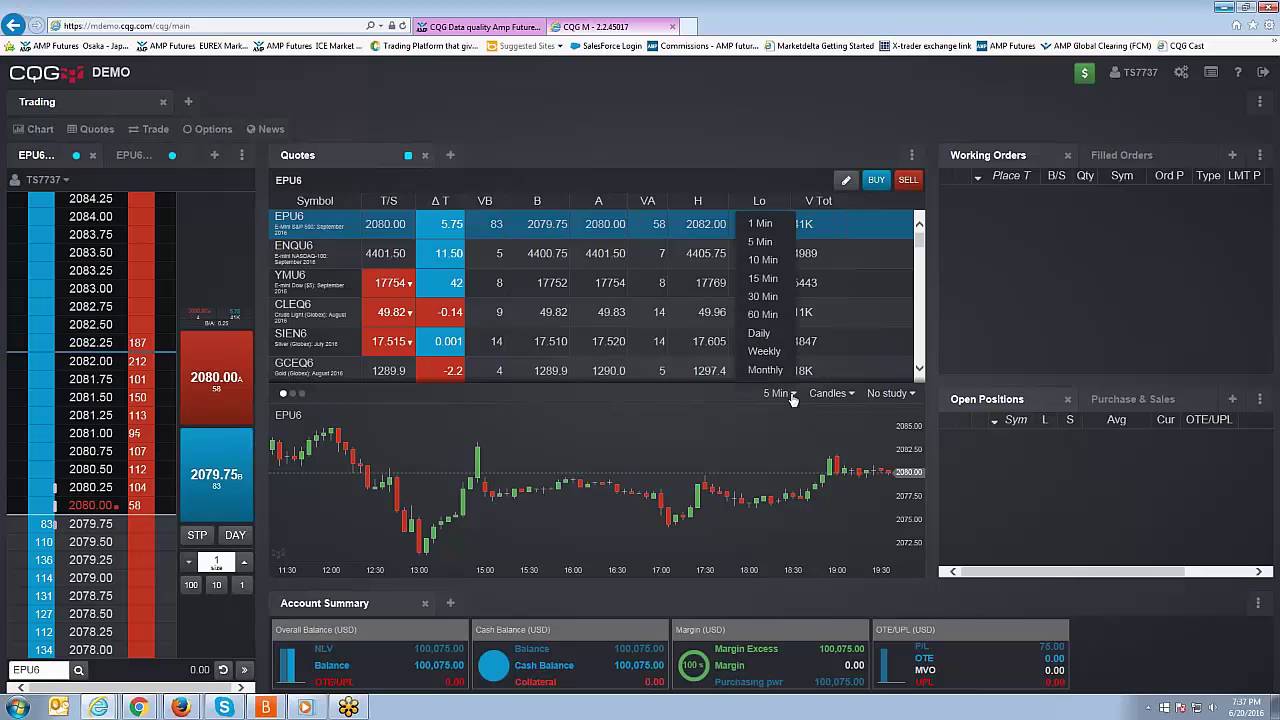
Task: Increase order size with the up arrow
Action: point(244,562)
